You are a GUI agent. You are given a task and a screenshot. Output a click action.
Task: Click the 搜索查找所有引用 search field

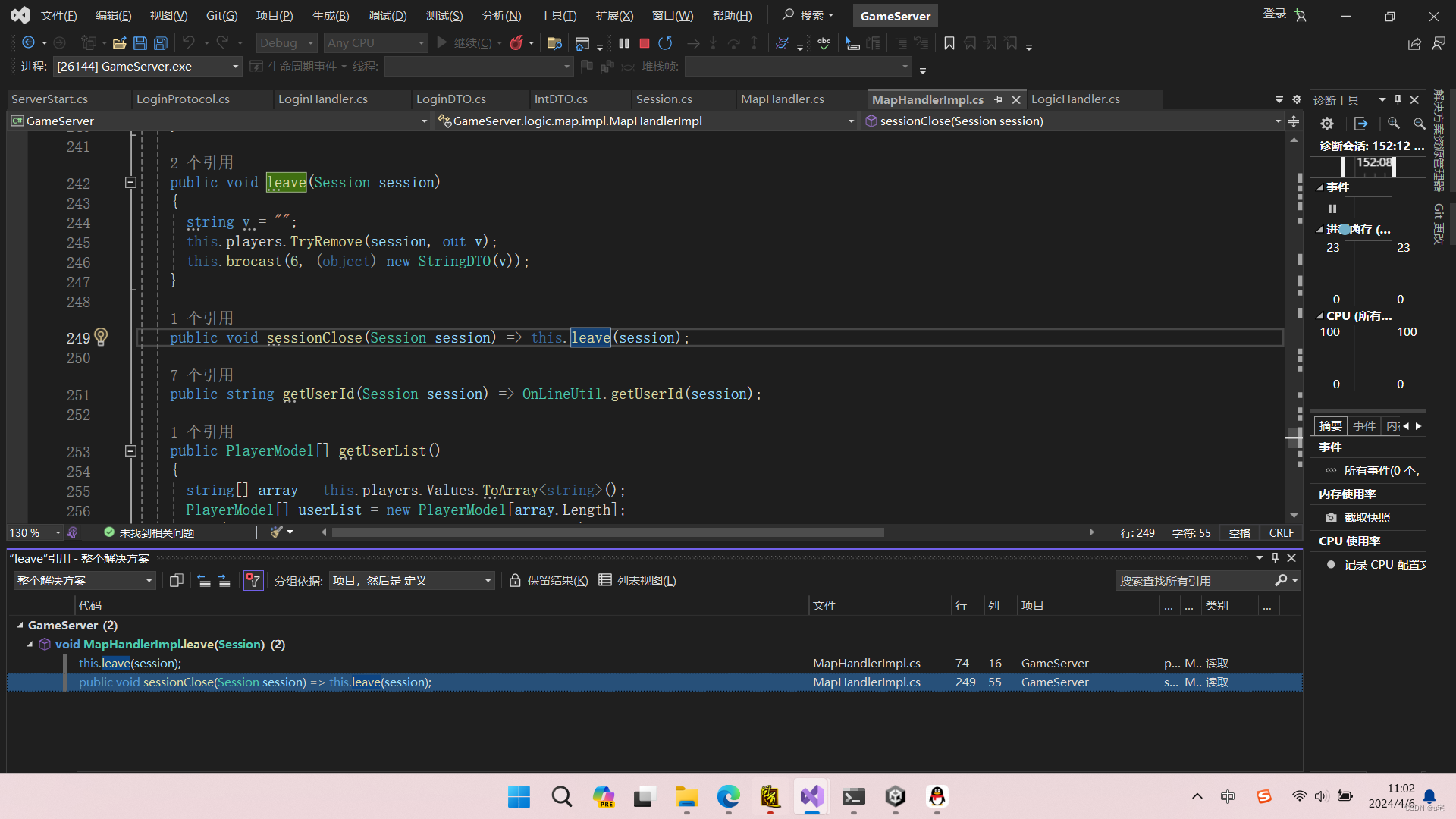[1194, 581]
